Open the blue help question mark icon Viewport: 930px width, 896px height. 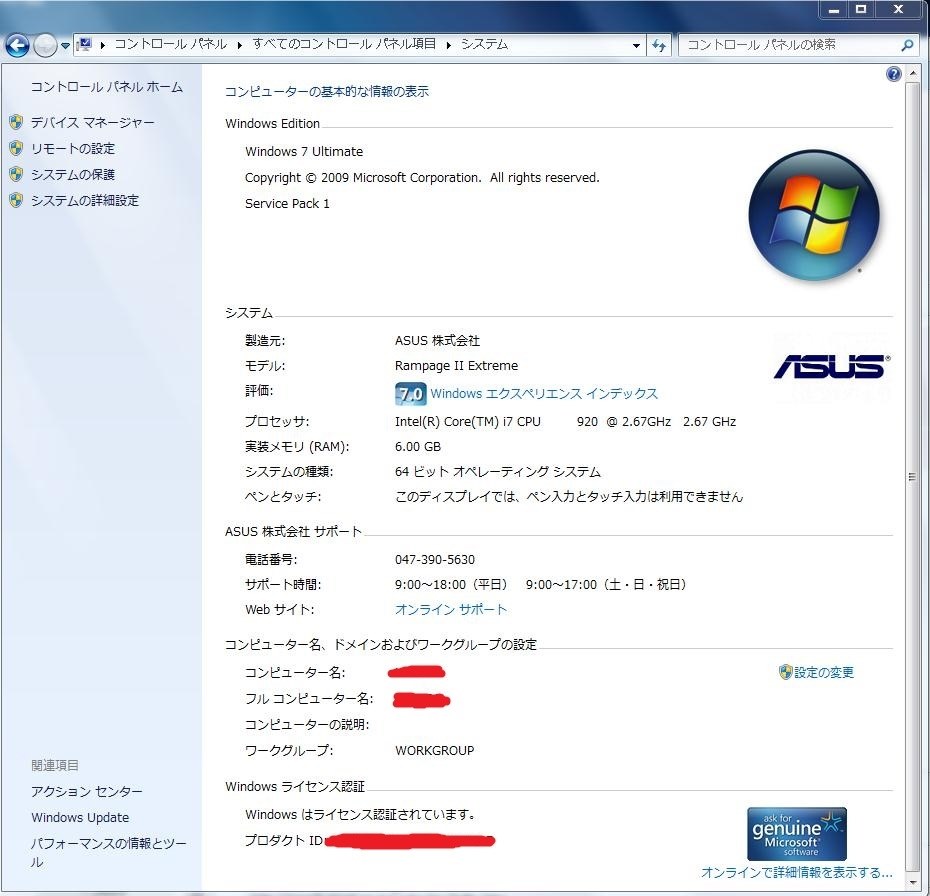pos(894,74)
